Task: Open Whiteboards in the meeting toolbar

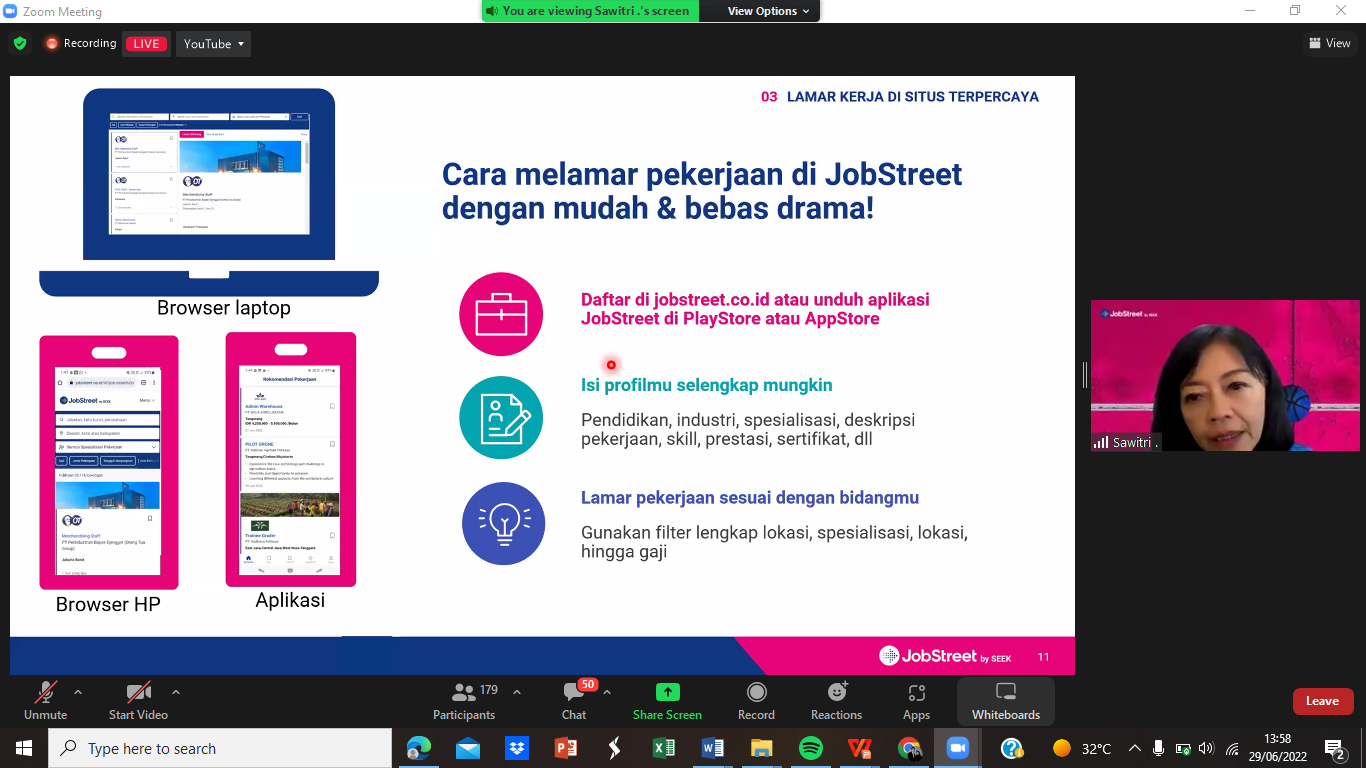Action: tap(1006, 701)
